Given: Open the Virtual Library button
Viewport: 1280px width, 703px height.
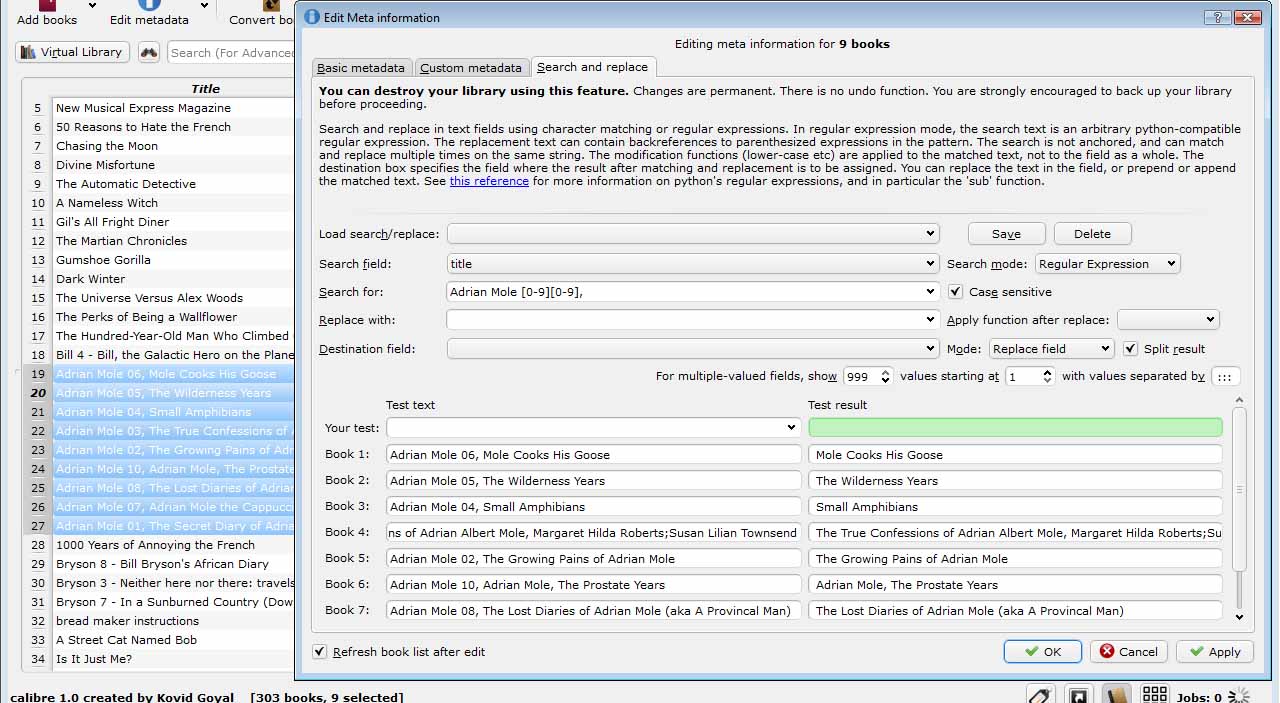Looking at the screenshot, I should tap(72, 52).
